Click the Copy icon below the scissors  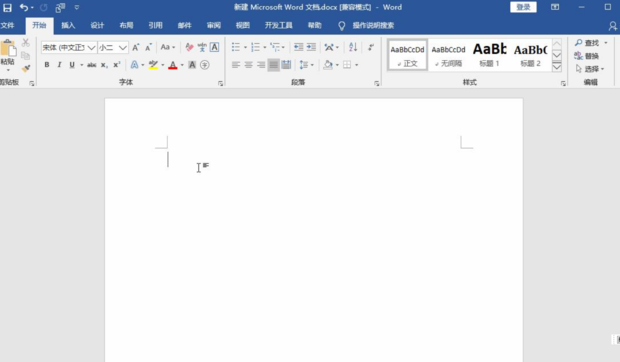[26, 55]
